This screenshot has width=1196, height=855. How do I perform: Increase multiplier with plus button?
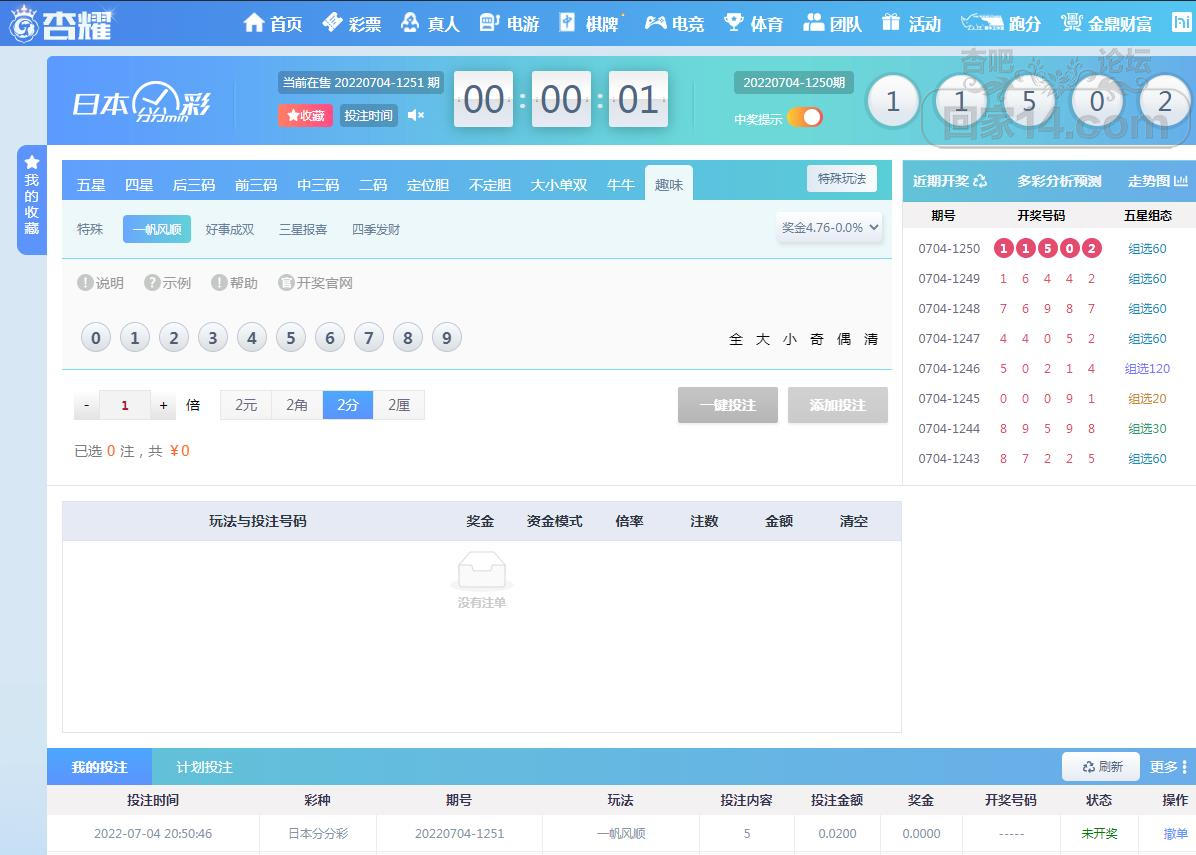tap(164, 405)
